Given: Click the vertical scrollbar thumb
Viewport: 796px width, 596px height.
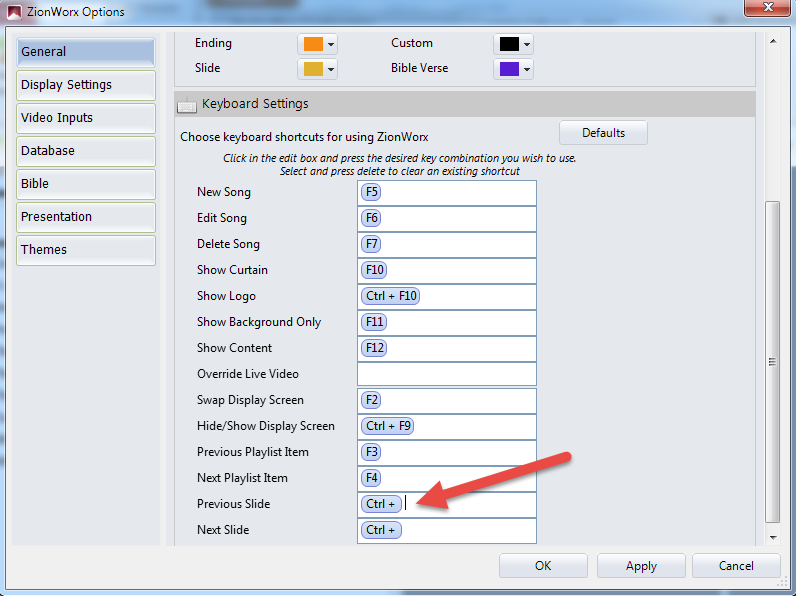Looking at the screenshot, I should tap(773, 361).
